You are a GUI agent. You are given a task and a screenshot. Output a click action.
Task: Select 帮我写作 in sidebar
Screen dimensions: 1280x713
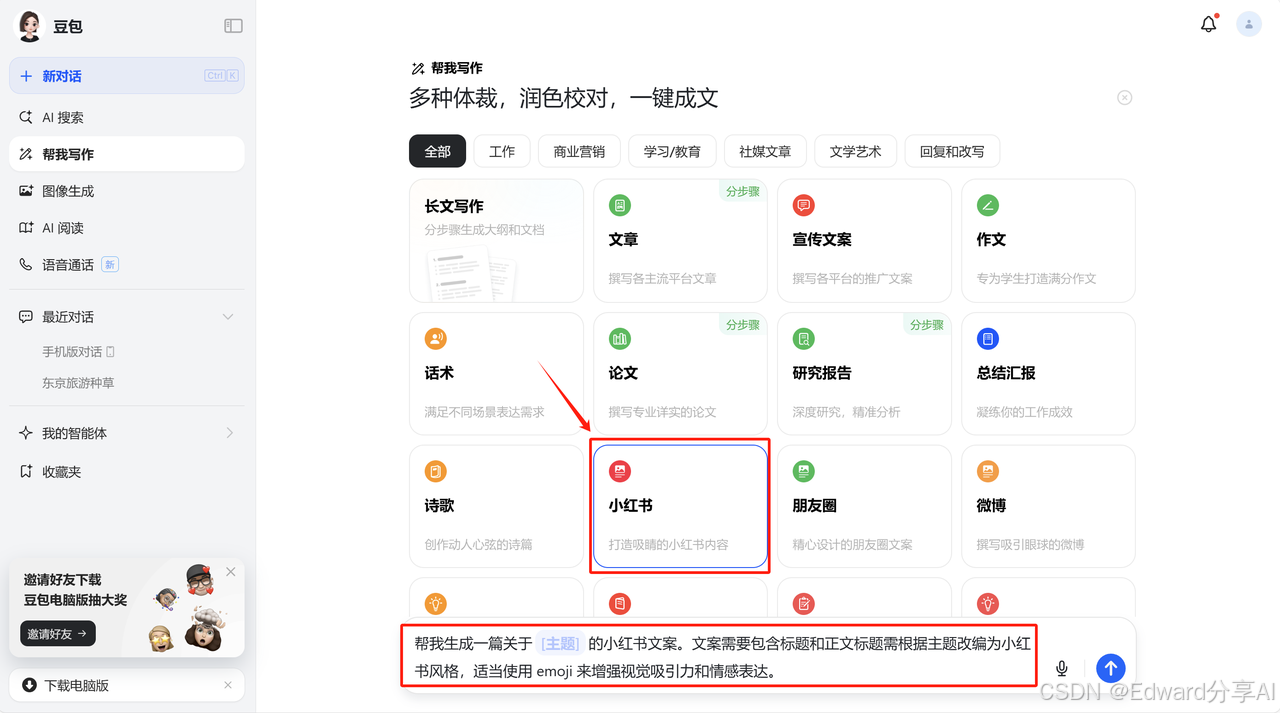[127, 154]
